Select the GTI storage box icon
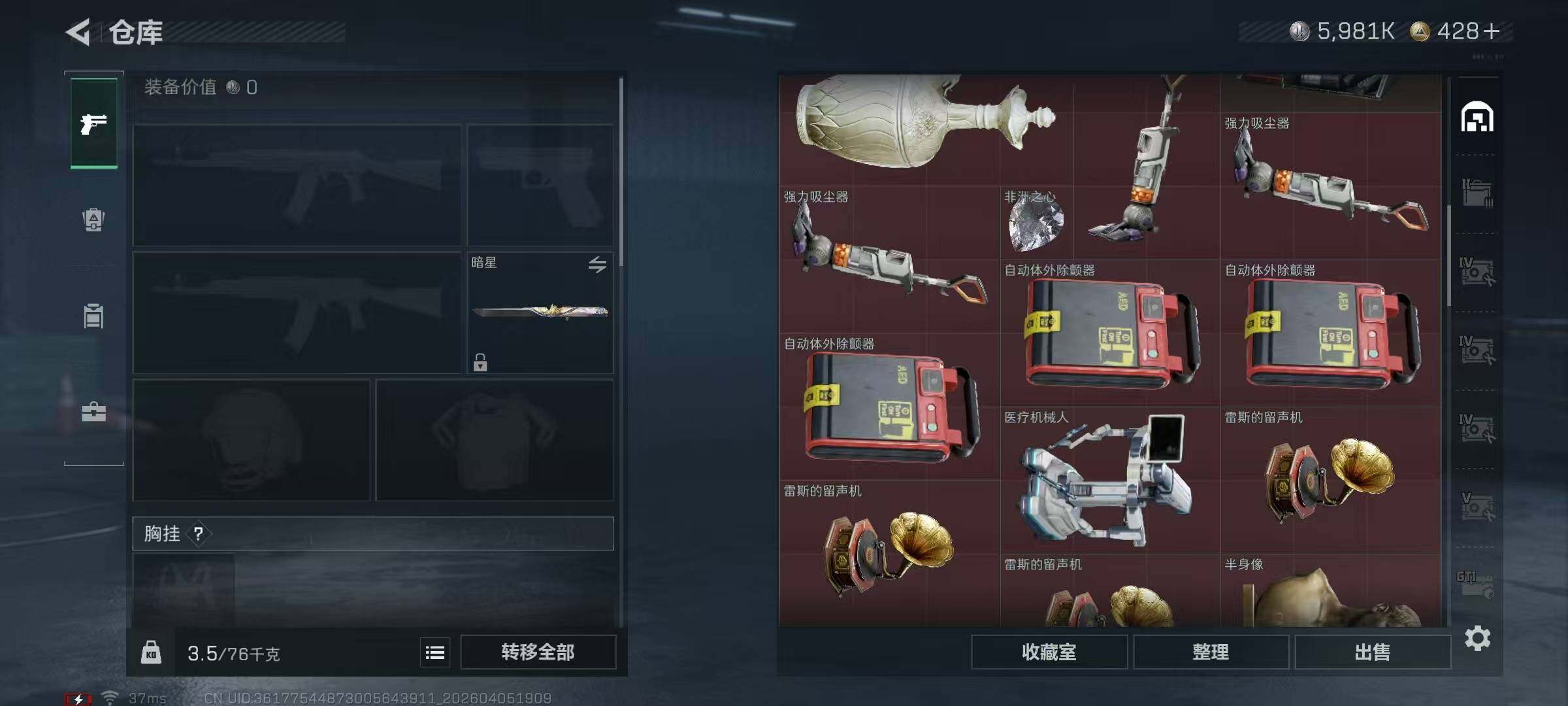 [x=1475, y=584]
